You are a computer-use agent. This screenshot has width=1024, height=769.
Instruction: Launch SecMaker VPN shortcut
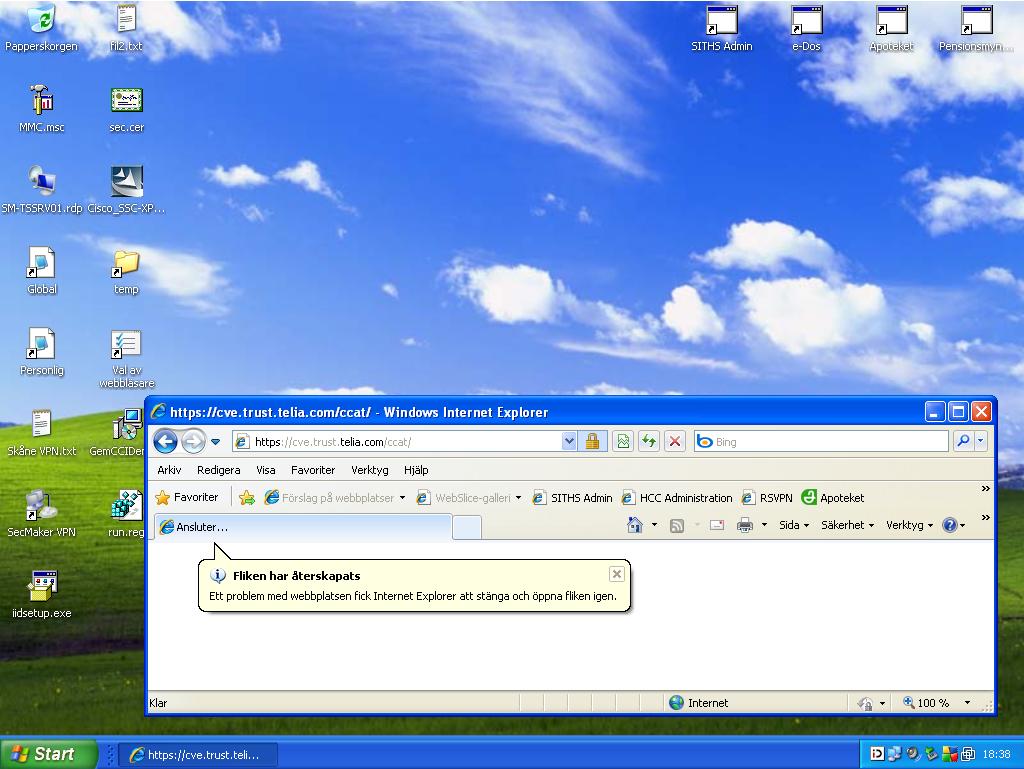42,513
